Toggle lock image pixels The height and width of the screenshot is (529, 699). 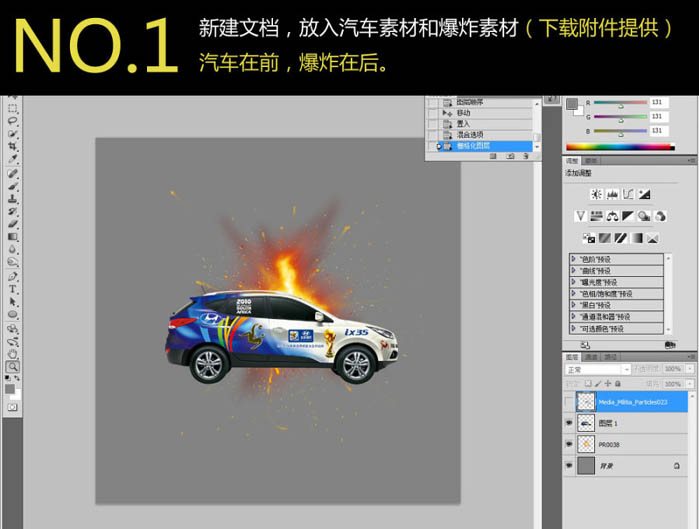pos(598,383)
